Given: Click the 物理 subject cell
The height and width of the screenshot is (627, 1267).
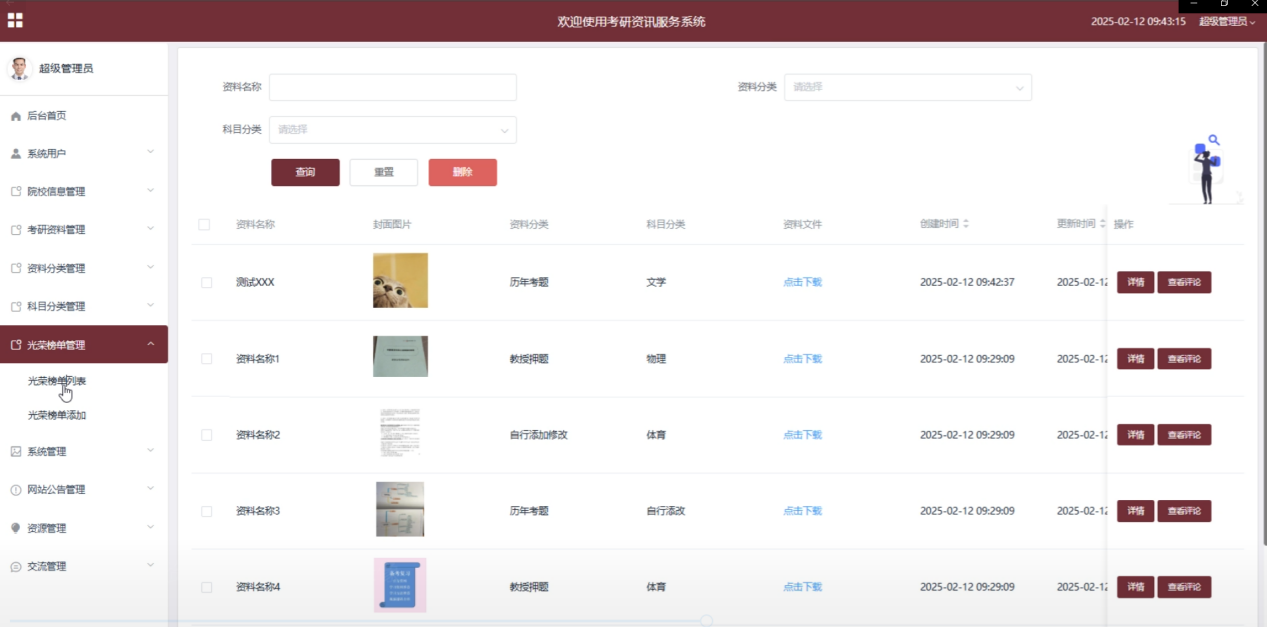Looking at the screenshot, I should tap(656, 359).
